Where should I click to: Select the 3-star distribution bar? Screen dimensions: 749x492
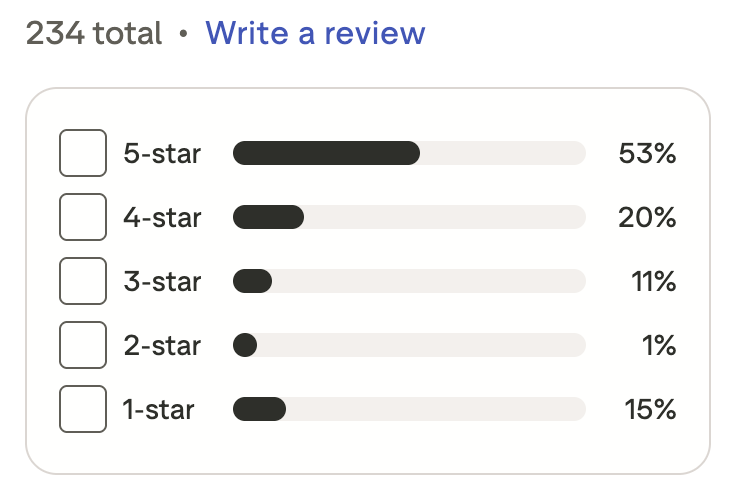tap(408, 281)
